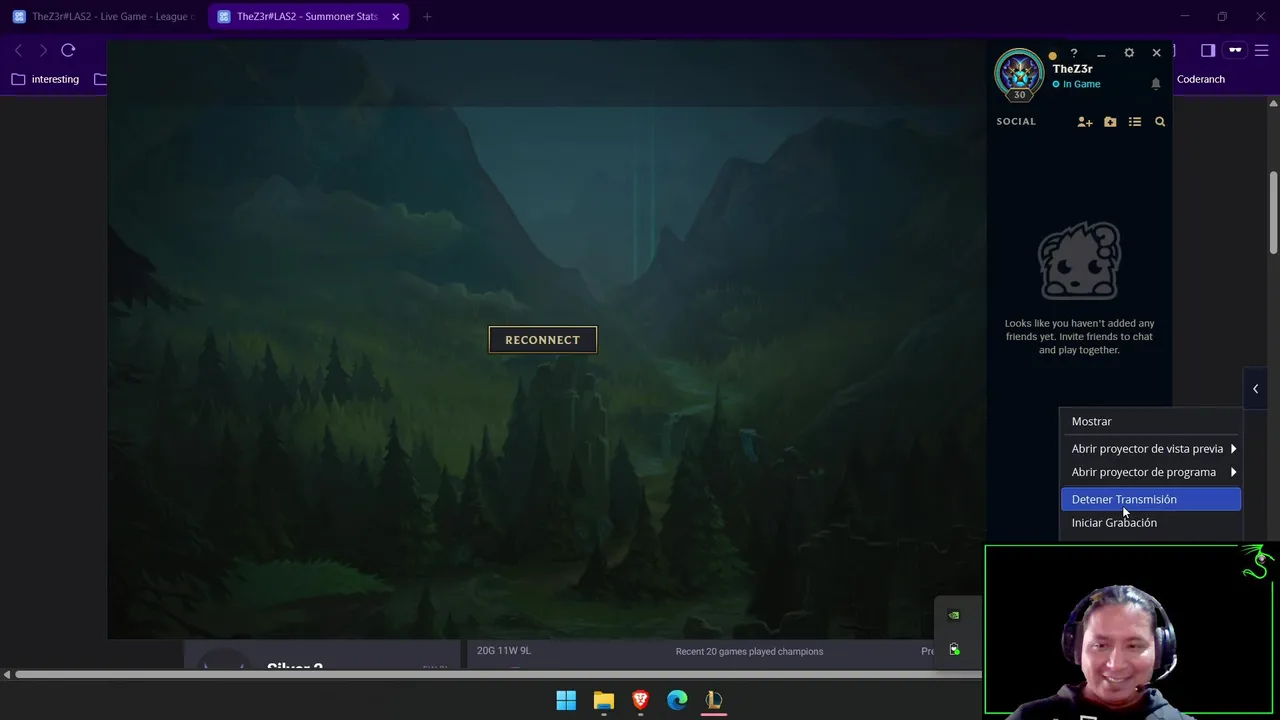This screenshot has width=1280, height=720.
Task: Open Brave browser from the taskbar
Action: [640, 700]
